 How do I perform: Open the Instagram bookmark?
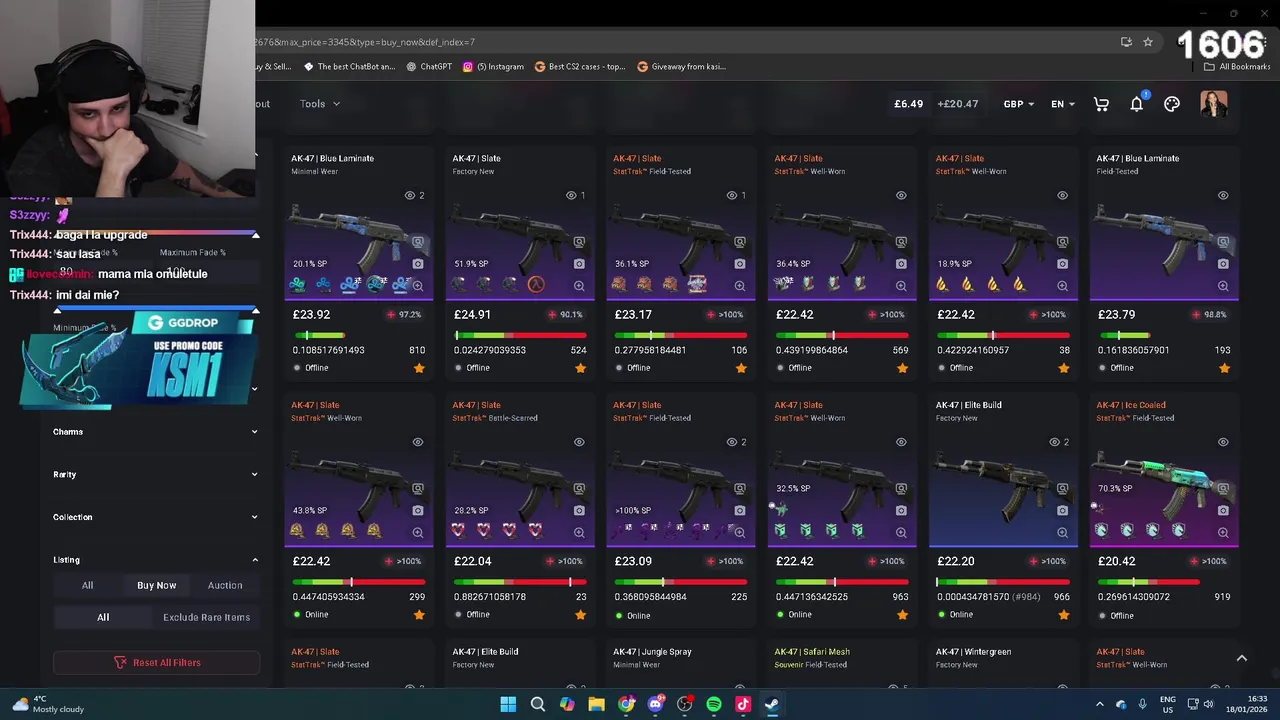pyautogui.click(x=493, y=67)
